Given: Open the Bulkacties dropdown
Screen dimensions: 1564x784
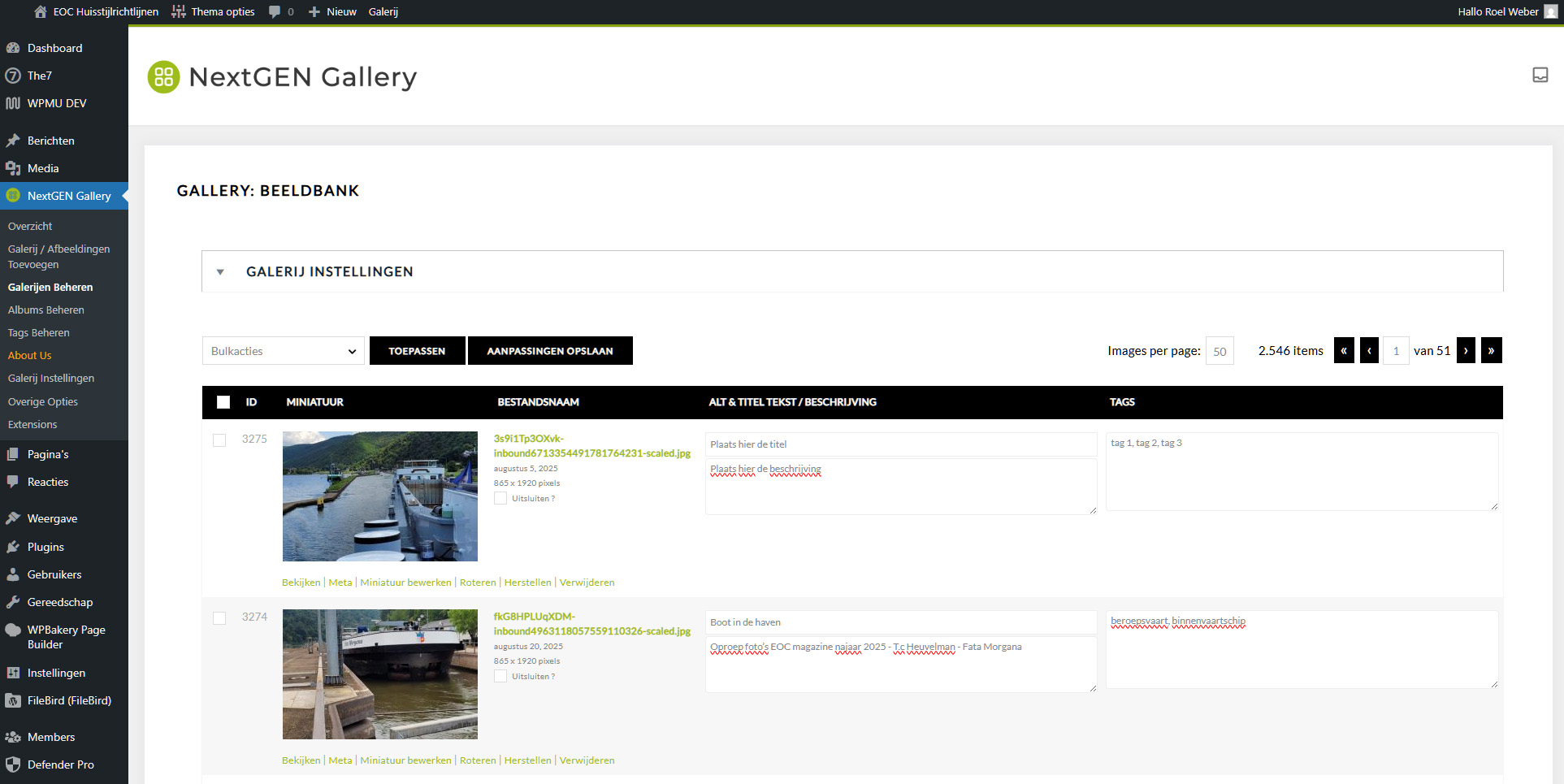Looking at the screenshot, I should click(x=283, y=351).
